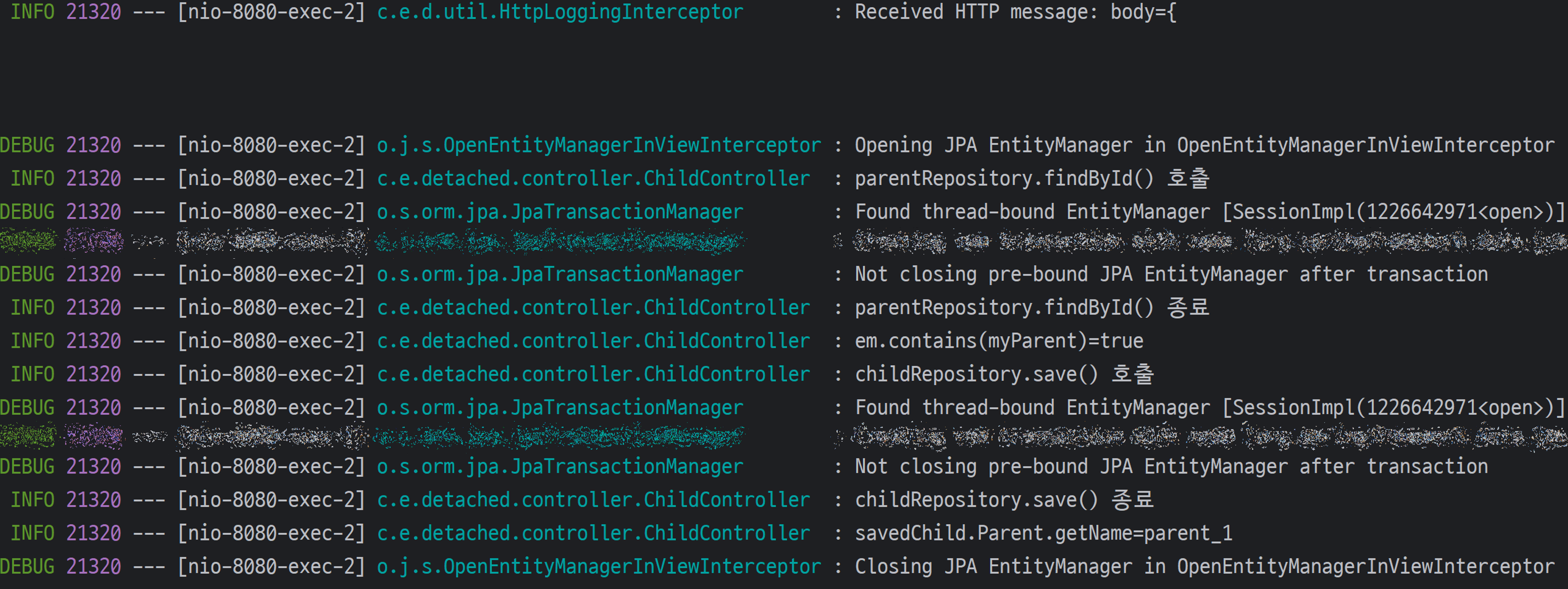Select the "parentRepository.findById() 종료" message
Image resolution: width=1568 pixels, height=589 pixels.
(x=1032, y=308)
